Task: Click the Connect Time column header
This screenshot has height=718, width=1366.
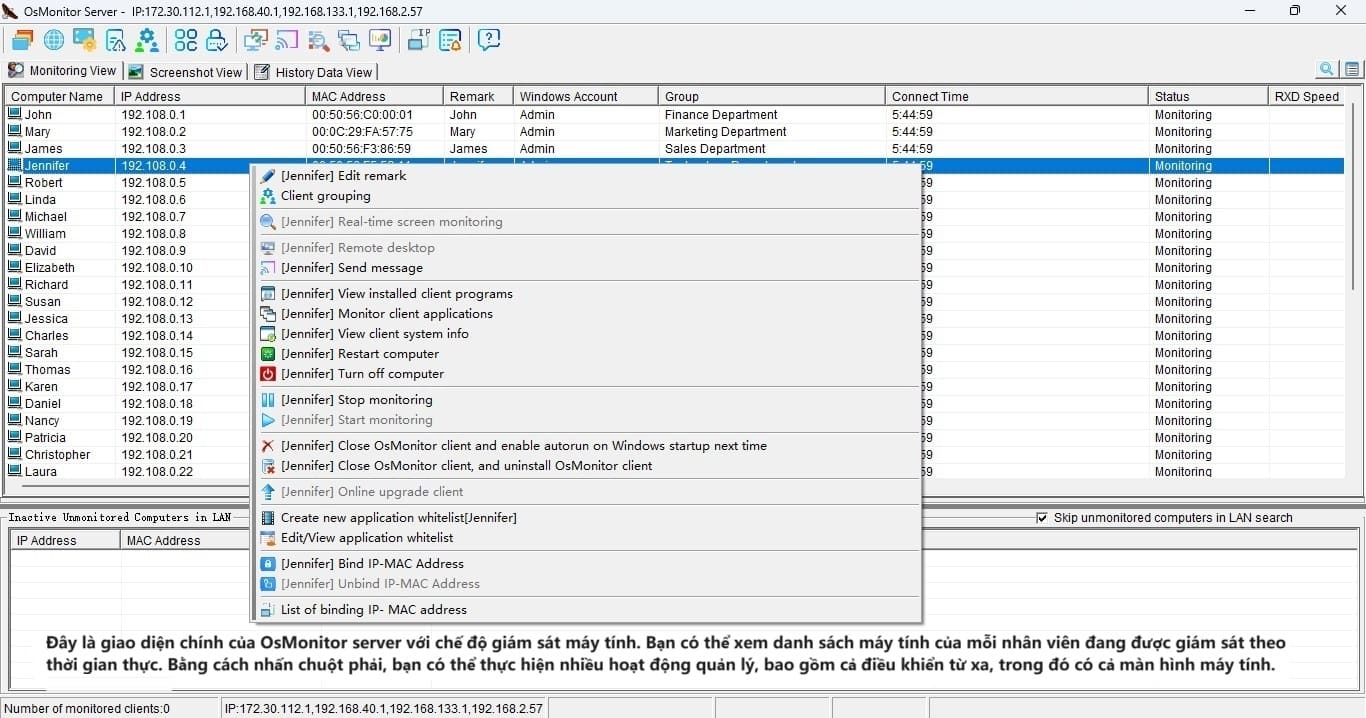Action: (x=1017, y=97)
